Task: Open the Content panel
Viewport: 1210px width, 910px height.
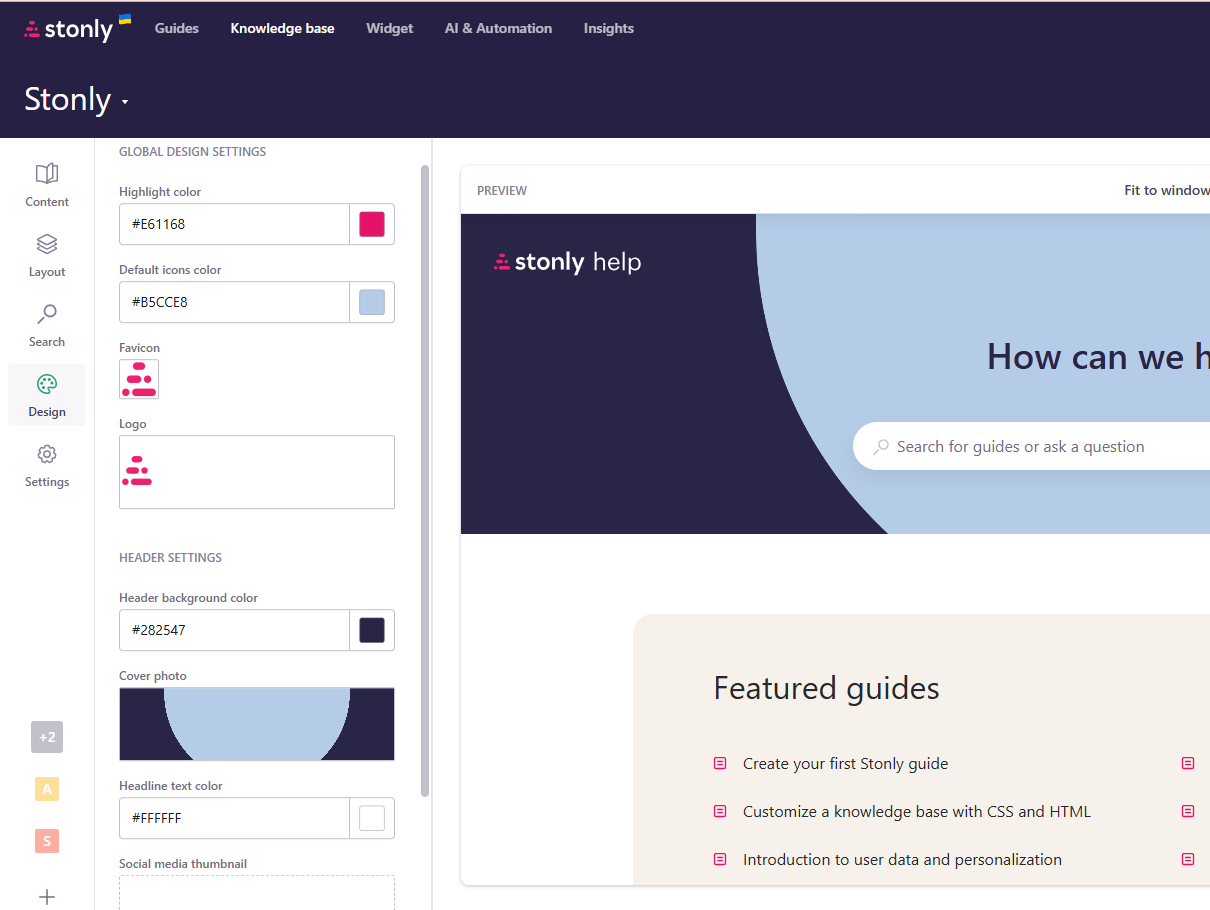Action: 46,183
